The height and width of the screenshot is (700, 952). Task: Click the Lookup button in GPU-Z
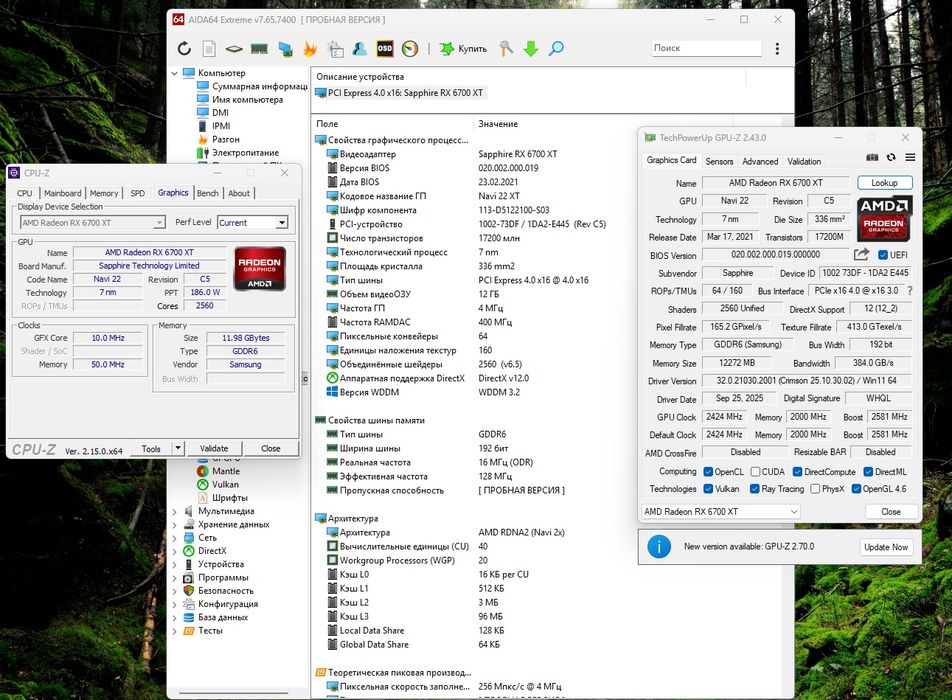(x=885, y=183)
